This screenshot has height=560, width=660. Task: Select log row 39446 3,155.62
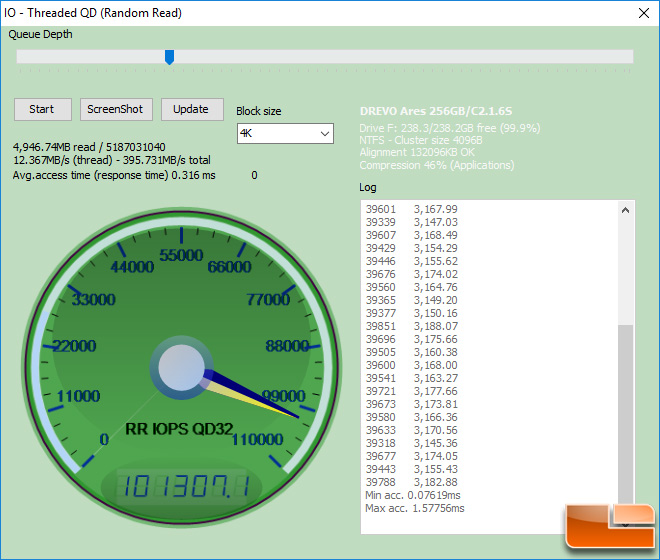tap(411, 261)
